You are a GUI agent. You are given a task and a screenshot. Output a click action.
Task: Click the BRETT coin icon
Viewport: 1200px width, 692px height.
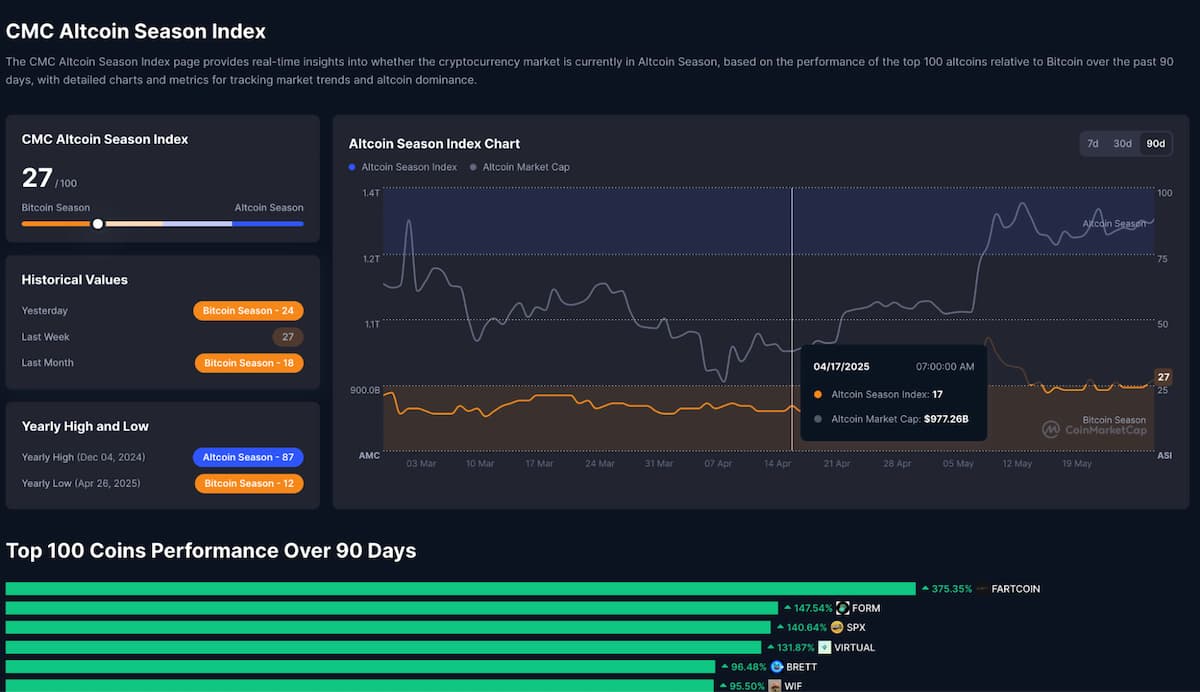[x=777, y=667]
